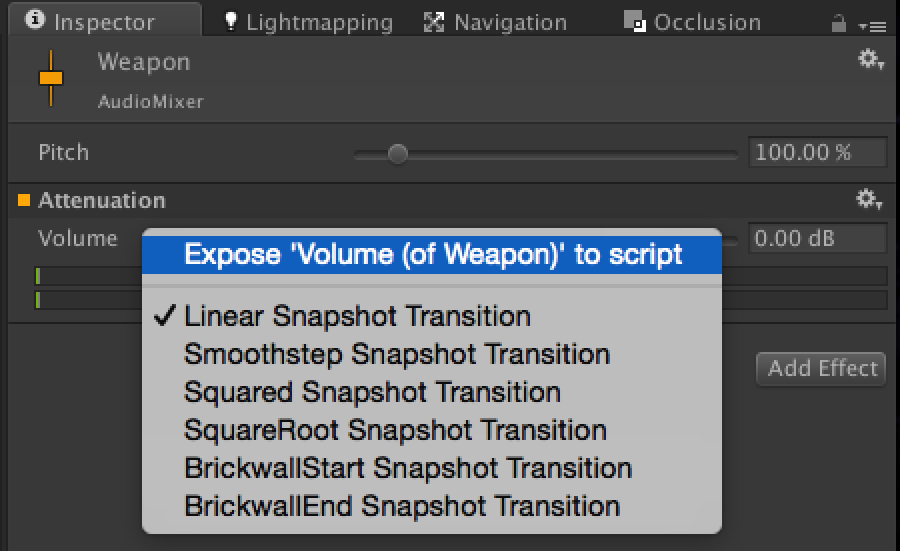Pick the Squared Snapshot Transition option

pos(372,392)
